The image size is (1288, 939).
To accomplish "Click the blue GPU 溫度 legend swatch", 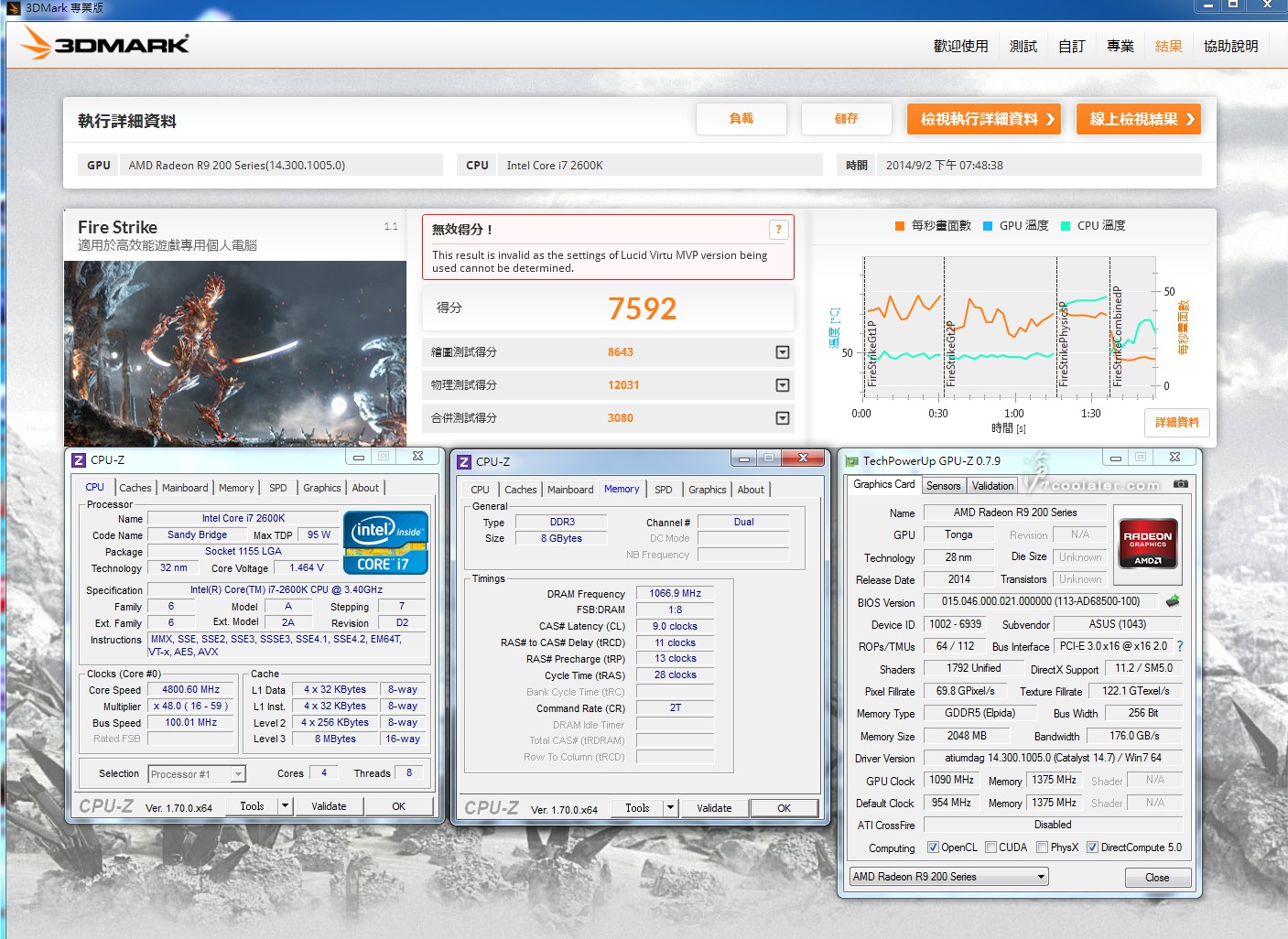I will pos(988,226).
